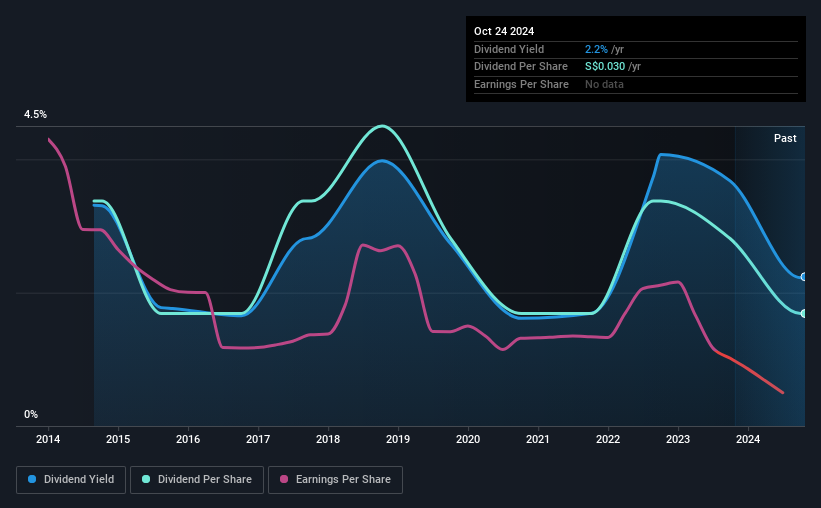This screenshot has height=508, width=821.
Task: Toggle the Dividend Yield legend button
Action: [x=71, y=480]
